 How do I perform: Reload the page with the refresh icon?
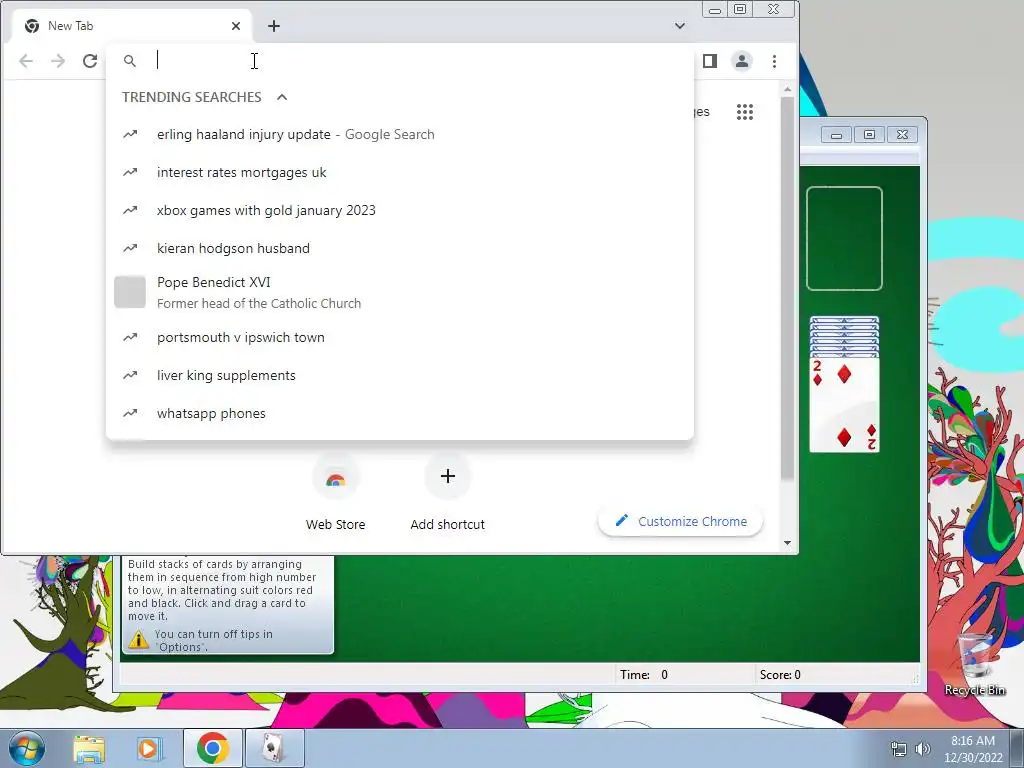(90, 61)
